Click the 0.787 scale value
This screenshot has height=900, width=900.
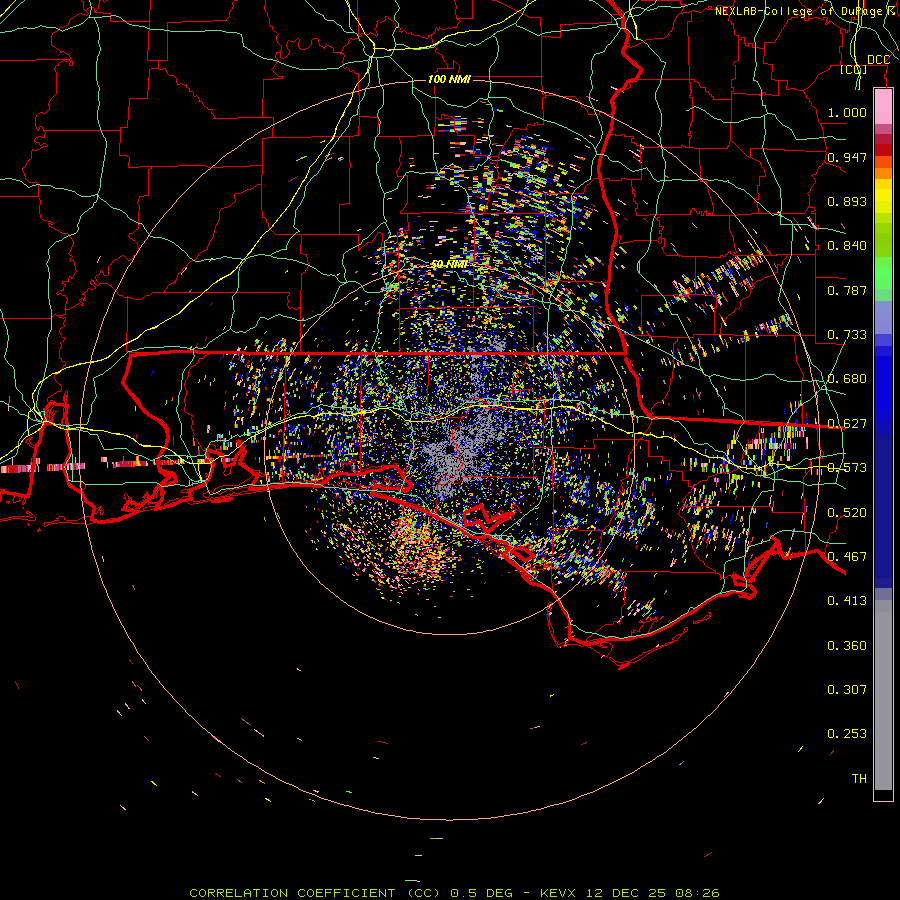tap(847, 290)
